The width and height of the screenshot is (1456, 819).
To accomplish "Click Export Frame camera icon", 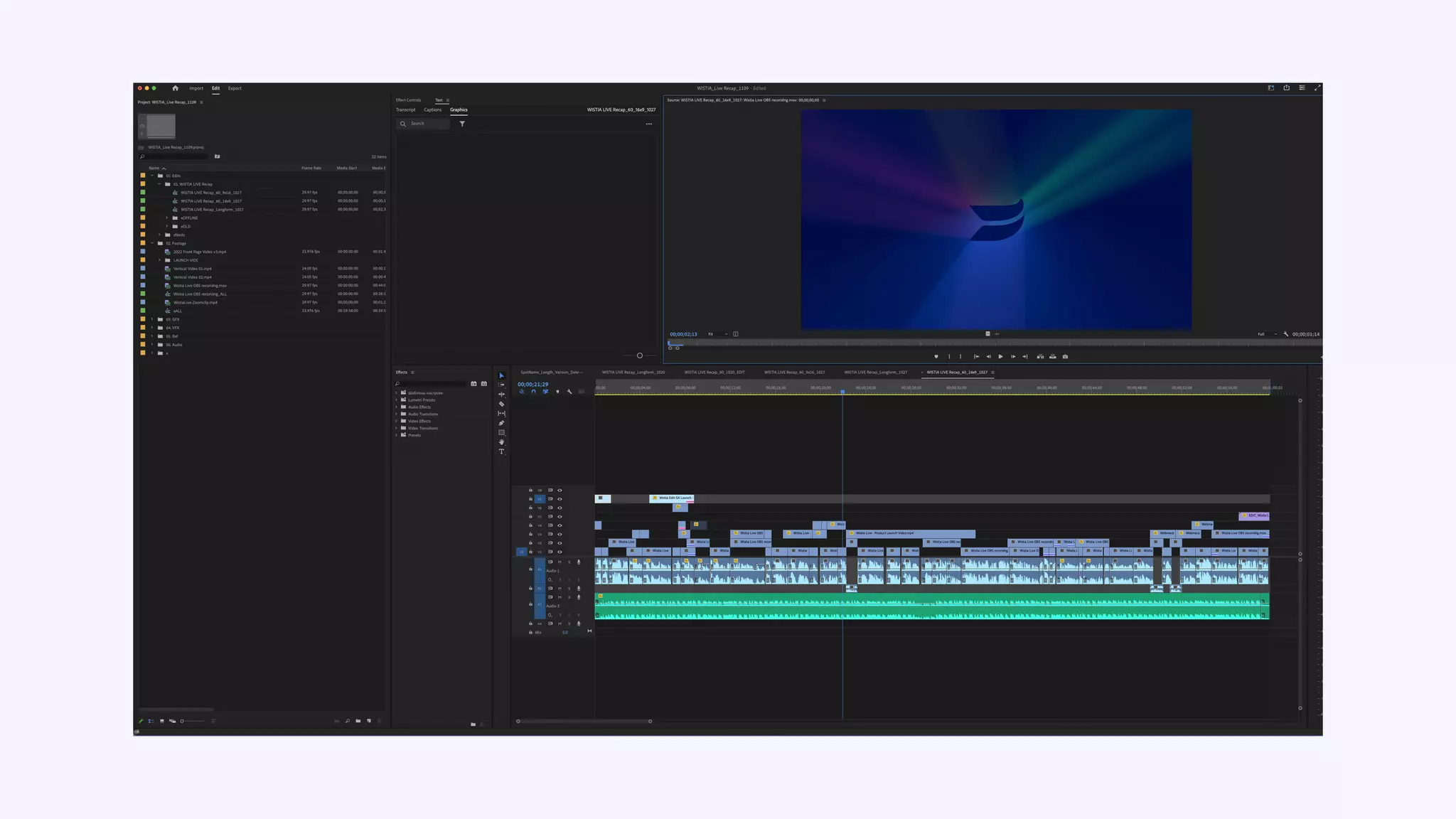I will [x=1065, y=356].
